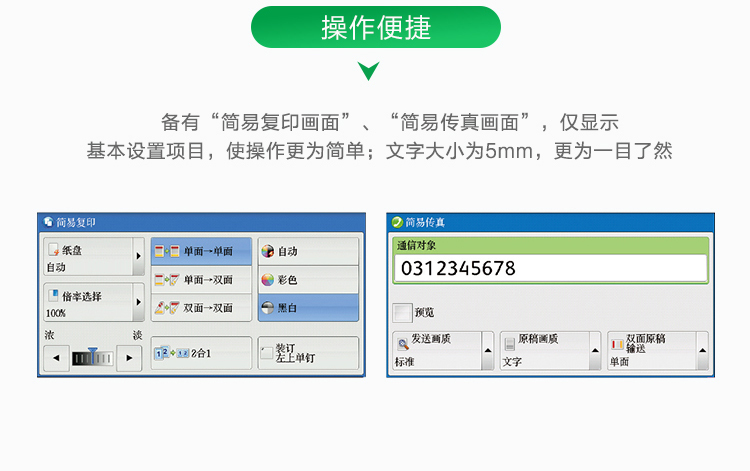Click the 浓 density label
Viewport: 750px width, 471px height.
click(49, 335)
